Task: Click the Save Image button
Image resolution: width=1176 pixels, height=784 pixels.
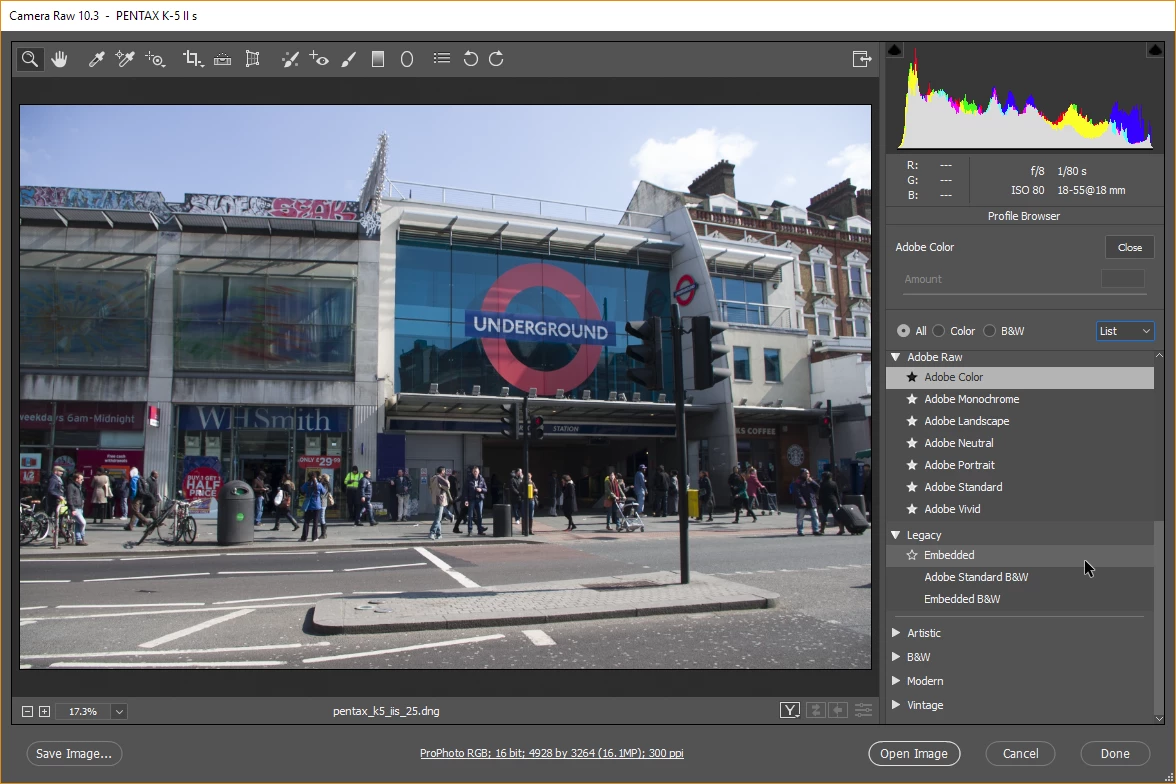Action: 74,753
